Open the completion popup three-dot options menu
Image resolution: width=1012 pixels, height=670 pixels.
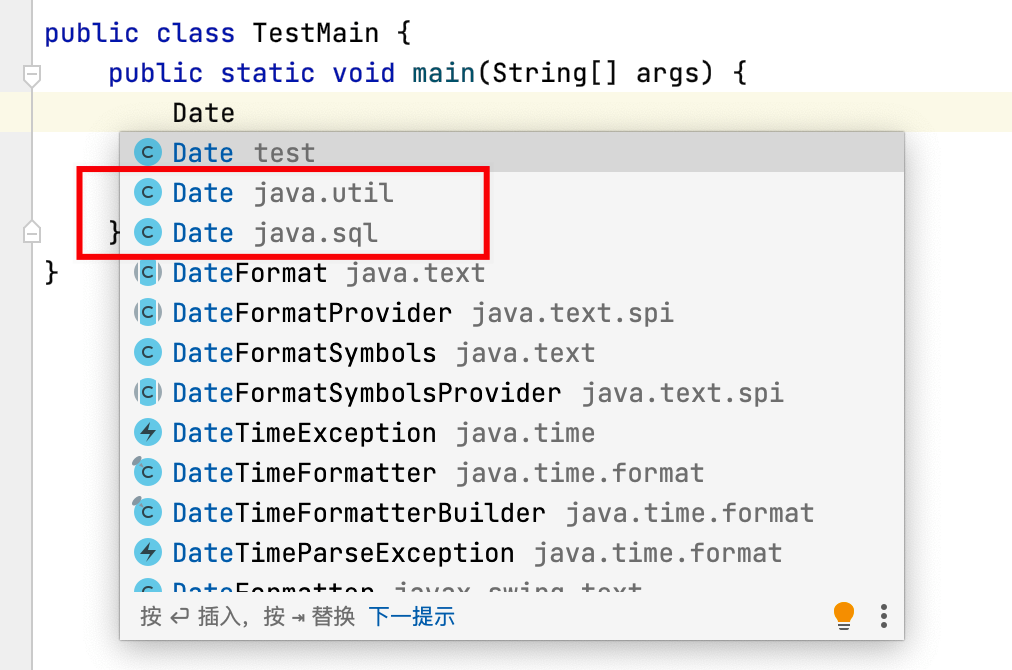[883, 615]
